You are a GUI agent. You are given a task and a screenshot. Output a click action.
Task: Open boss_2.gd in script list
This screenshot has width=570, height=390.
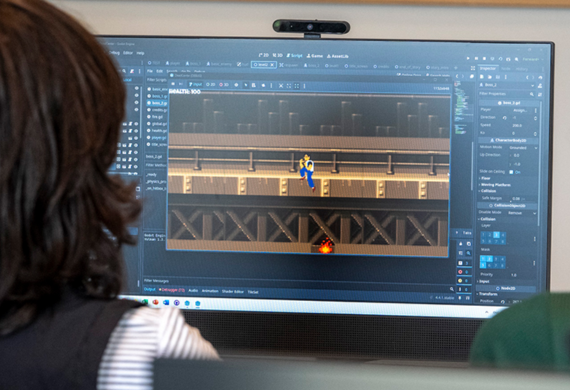157,103
